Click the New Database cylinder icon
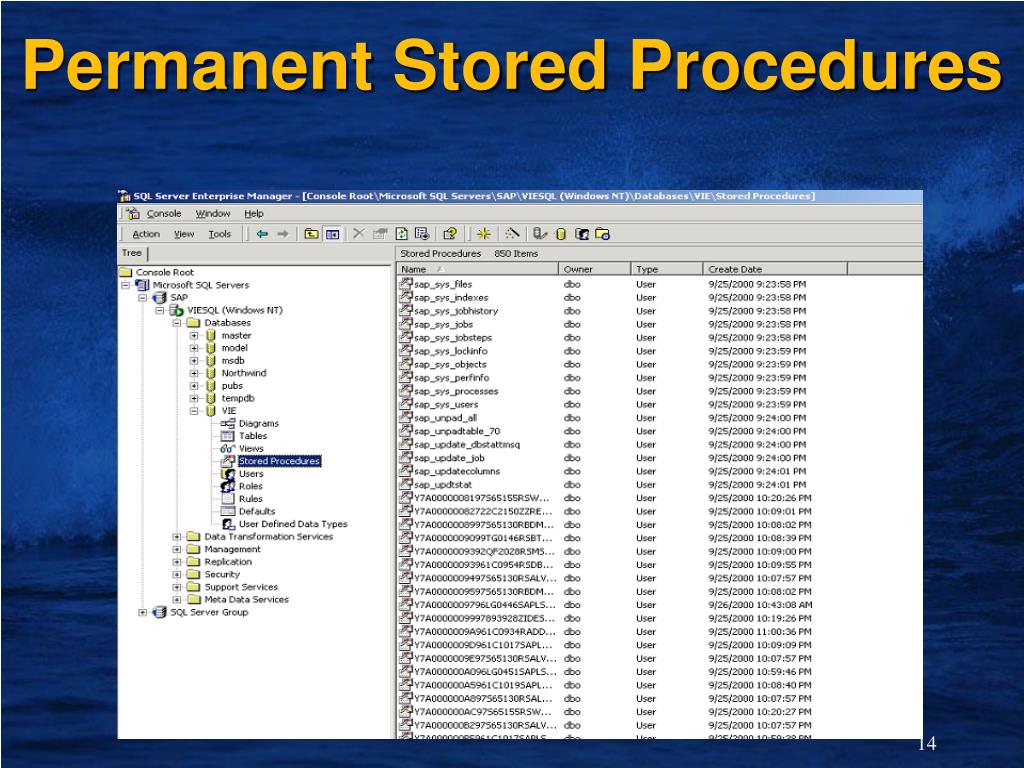 (560, 234)
